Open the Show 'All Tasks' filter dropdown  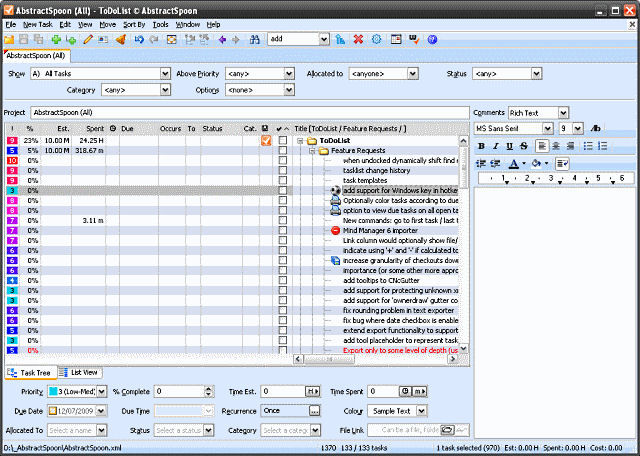165,74
